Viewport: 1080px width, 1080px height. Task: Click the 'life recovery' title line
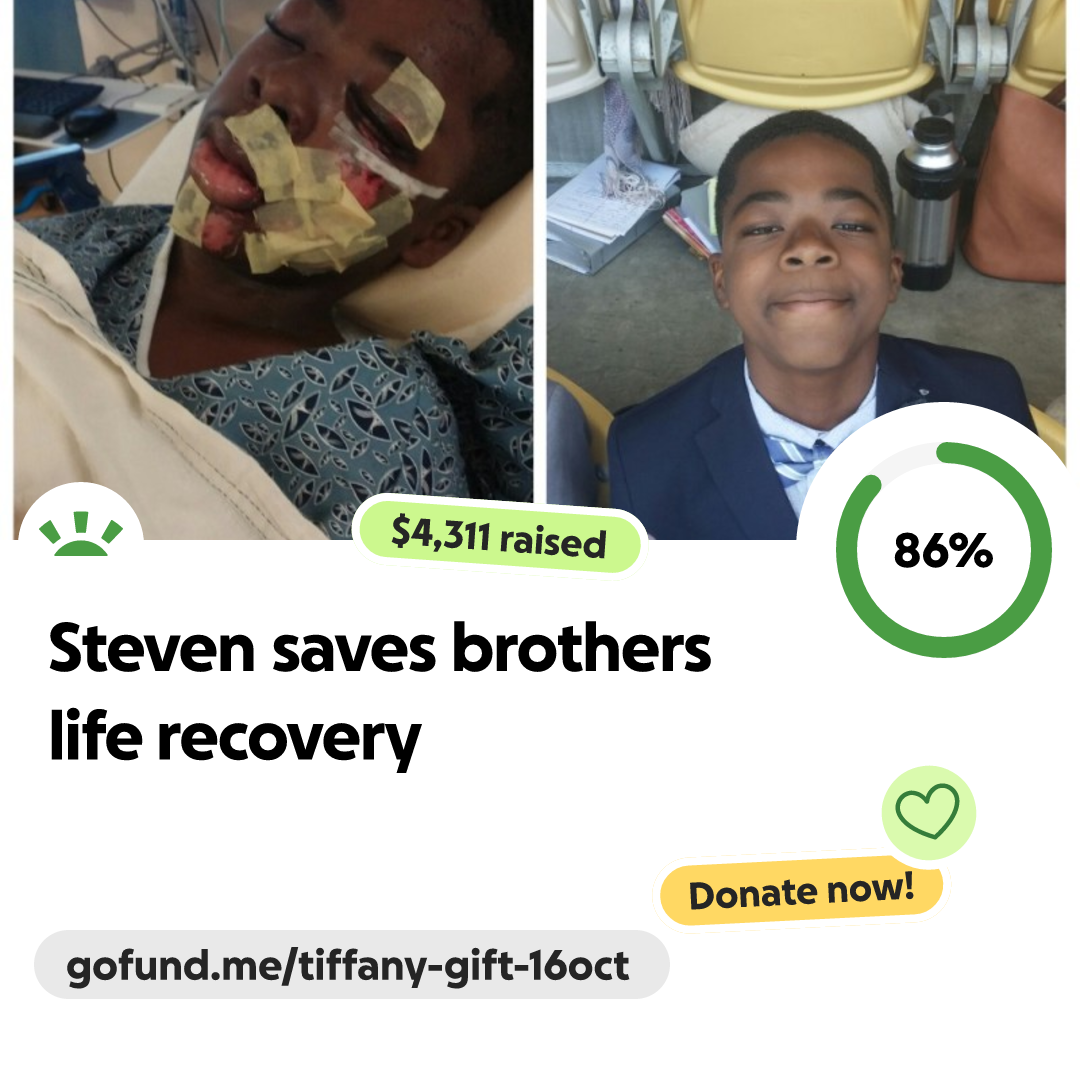pyautogui.click(x=235, y=737)
